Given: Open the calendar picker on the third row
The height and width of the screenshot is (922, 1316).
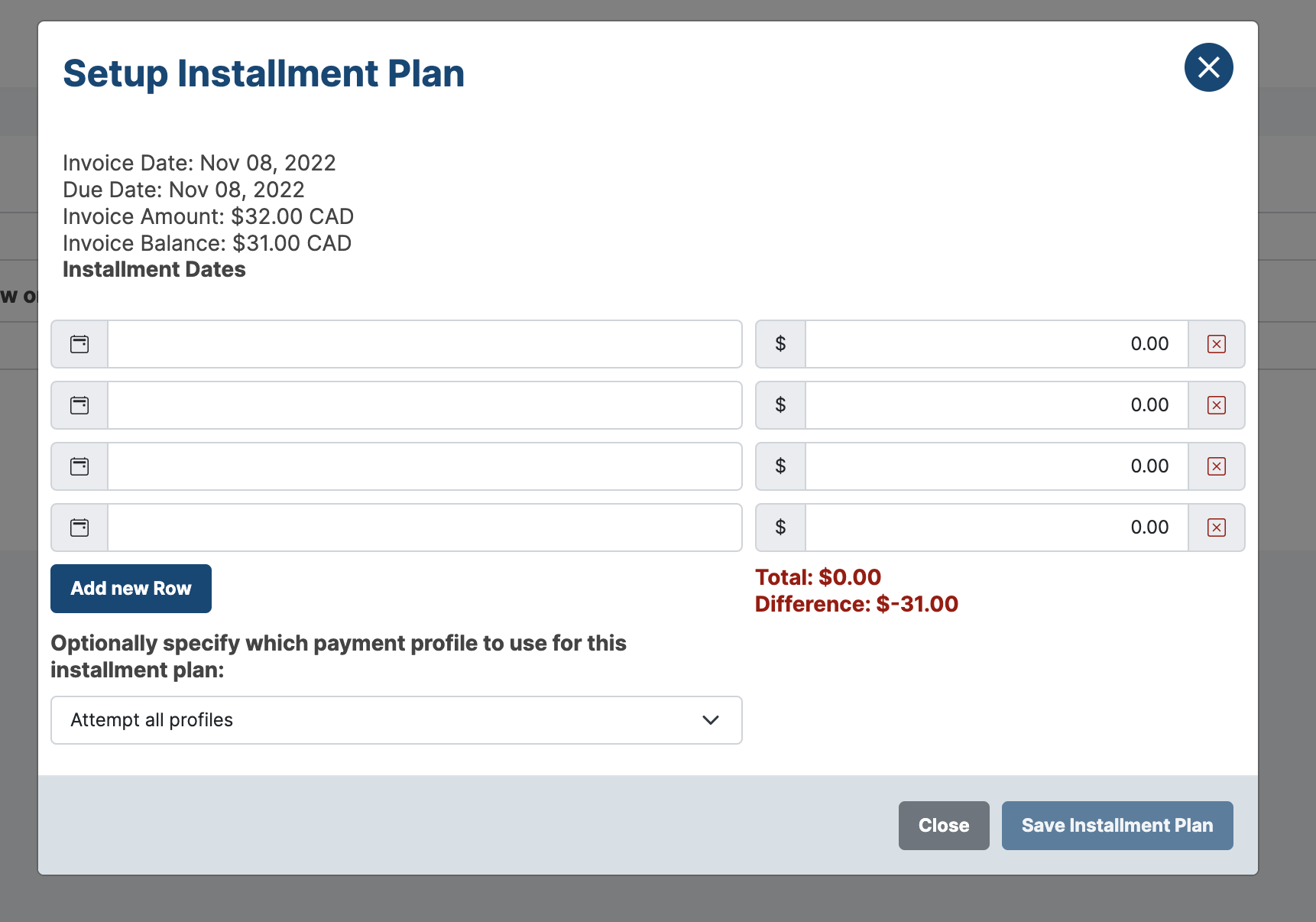Looking at the screenshot, I should [x=79, y=466].
